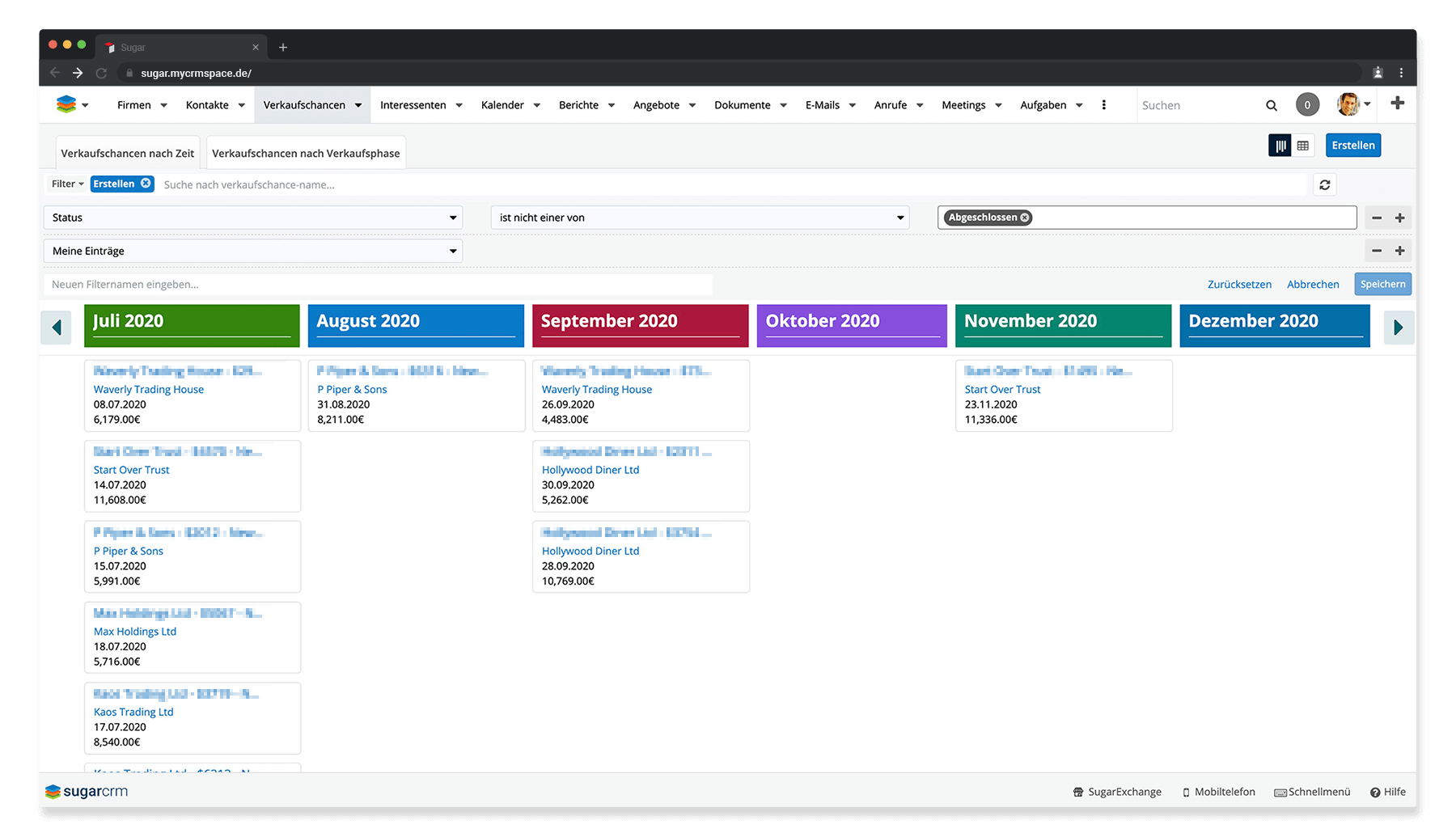Switch to the kanban column view
The width and height of the screenshot is (1456, 833).
[x=1280, y=146]
